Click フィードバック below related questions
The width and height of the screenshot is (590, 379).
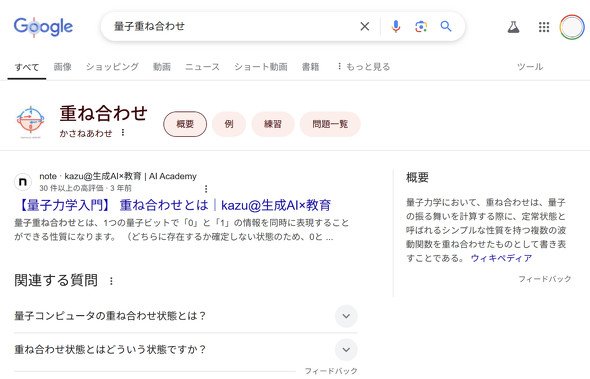click(x=331, y=371)
